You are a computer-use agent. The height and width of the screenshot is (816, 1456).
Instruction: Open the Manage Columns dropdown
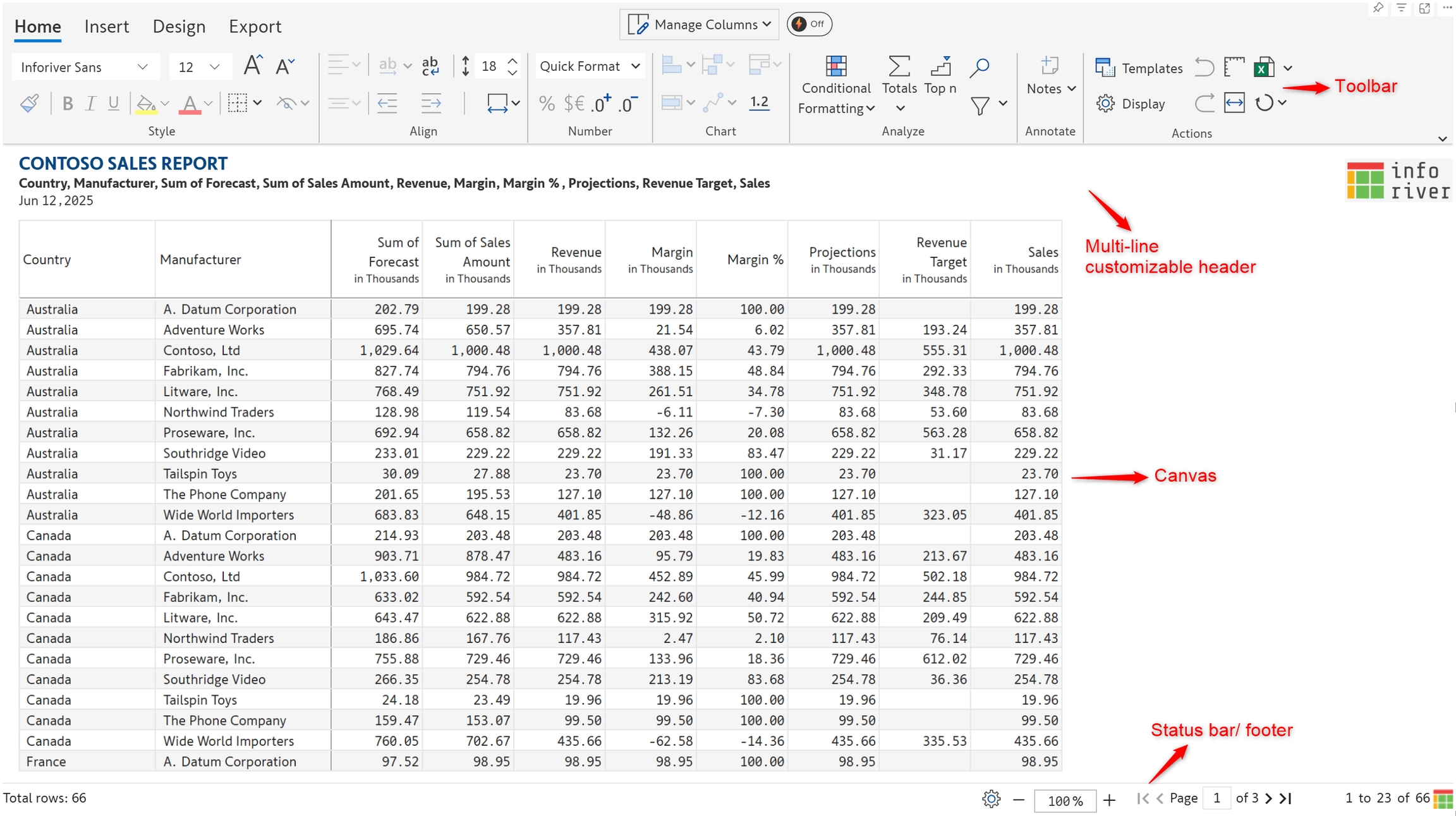coord(699,25)
